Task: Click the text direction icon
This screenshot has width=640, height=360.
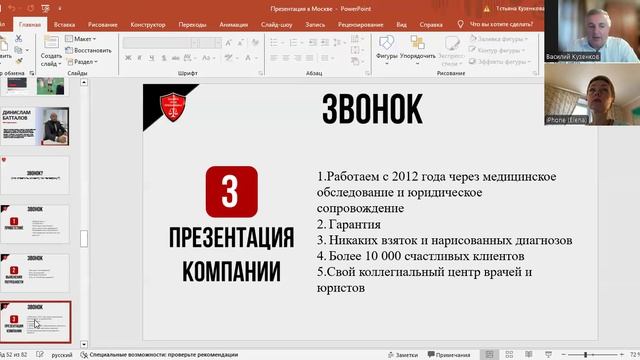Action: pyautogui.click(x=355, y=39)
